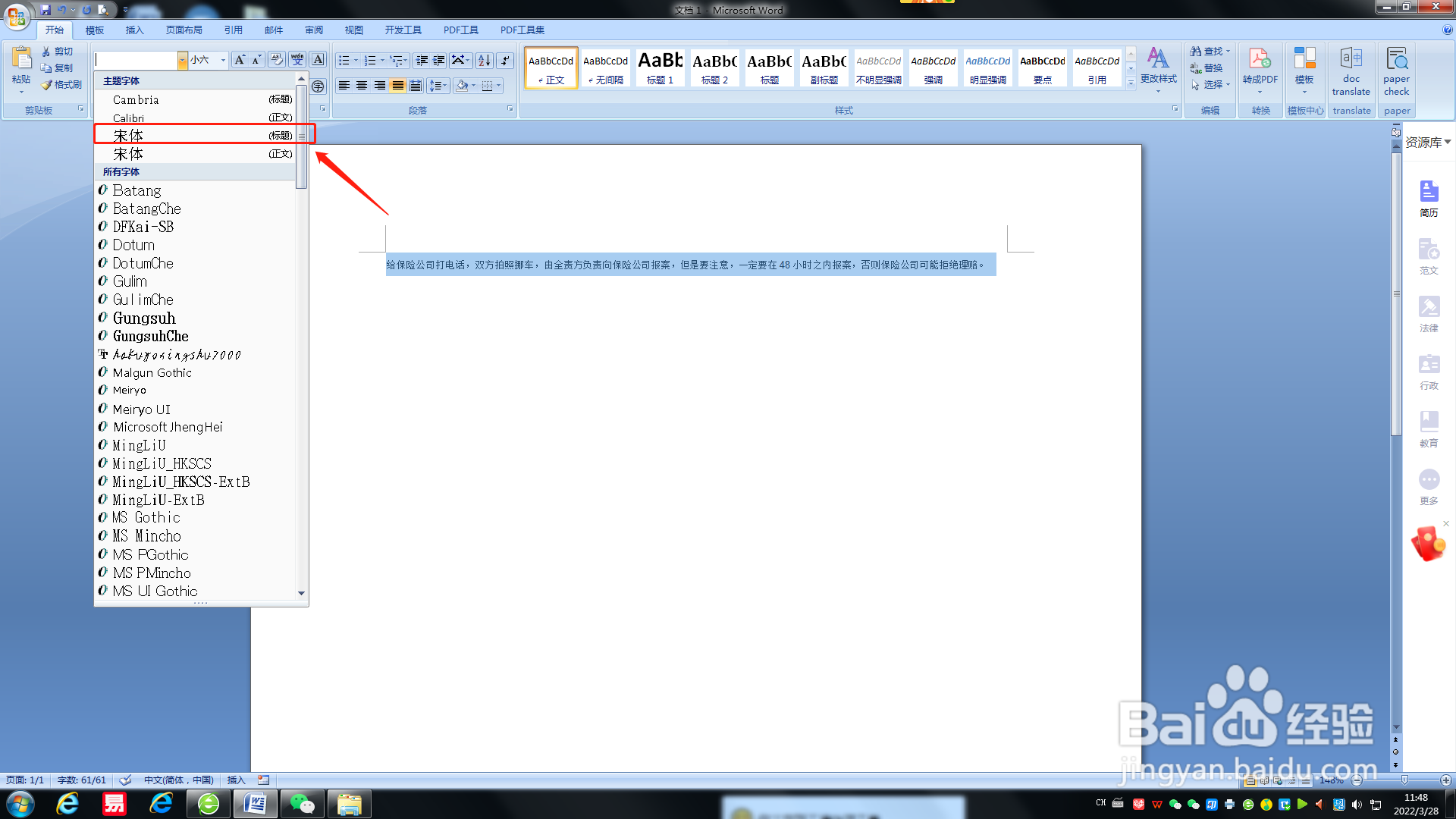Image resolution: width=1456 pixels, height=819 pixels.
Task: Click the Grow Font button
Action: coord(240,60)
